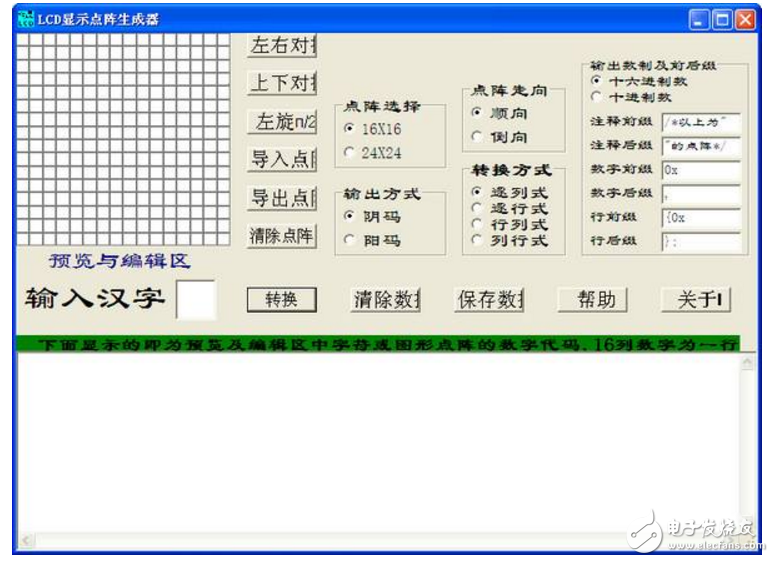Edit the 数字前缀 field containing 0x
This screenshot has width=774, height=562.
[701, 170]
